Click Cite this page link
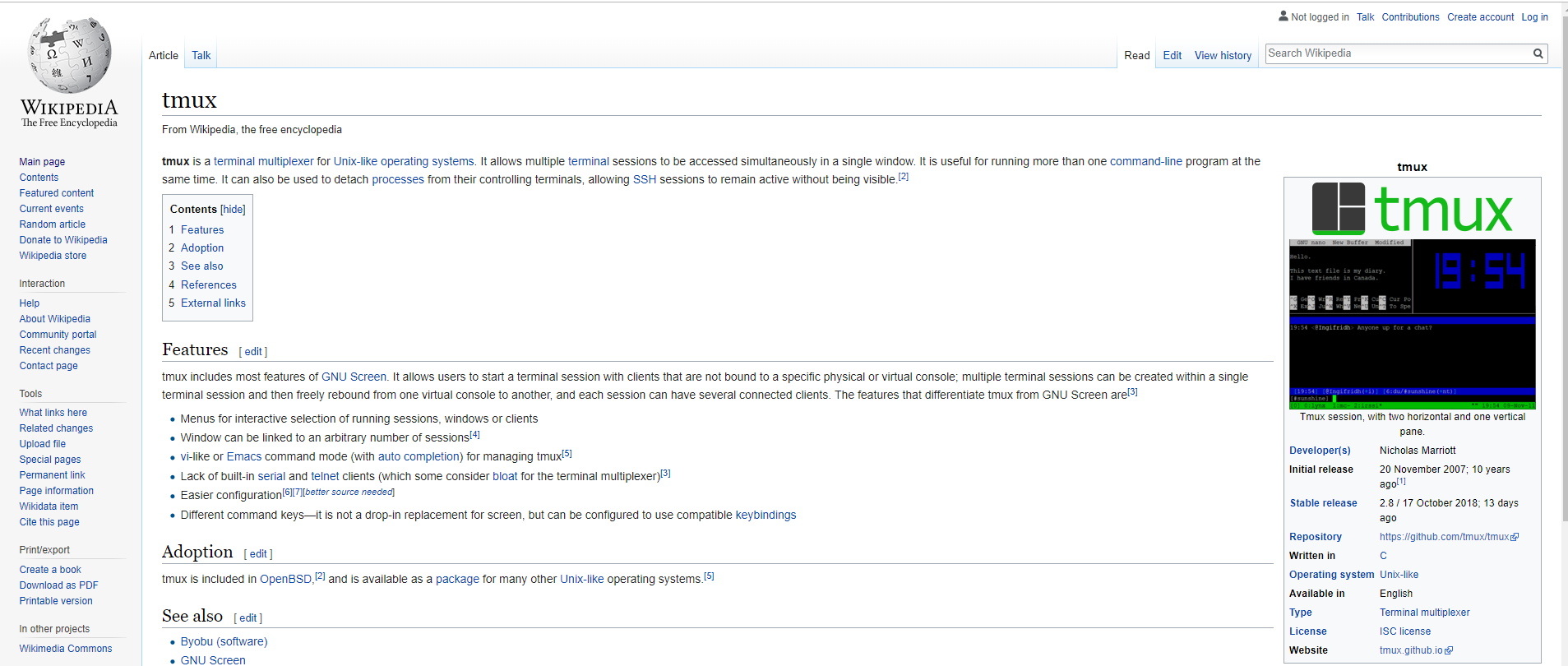This screenshot has width=1568, height=666. 49,522
